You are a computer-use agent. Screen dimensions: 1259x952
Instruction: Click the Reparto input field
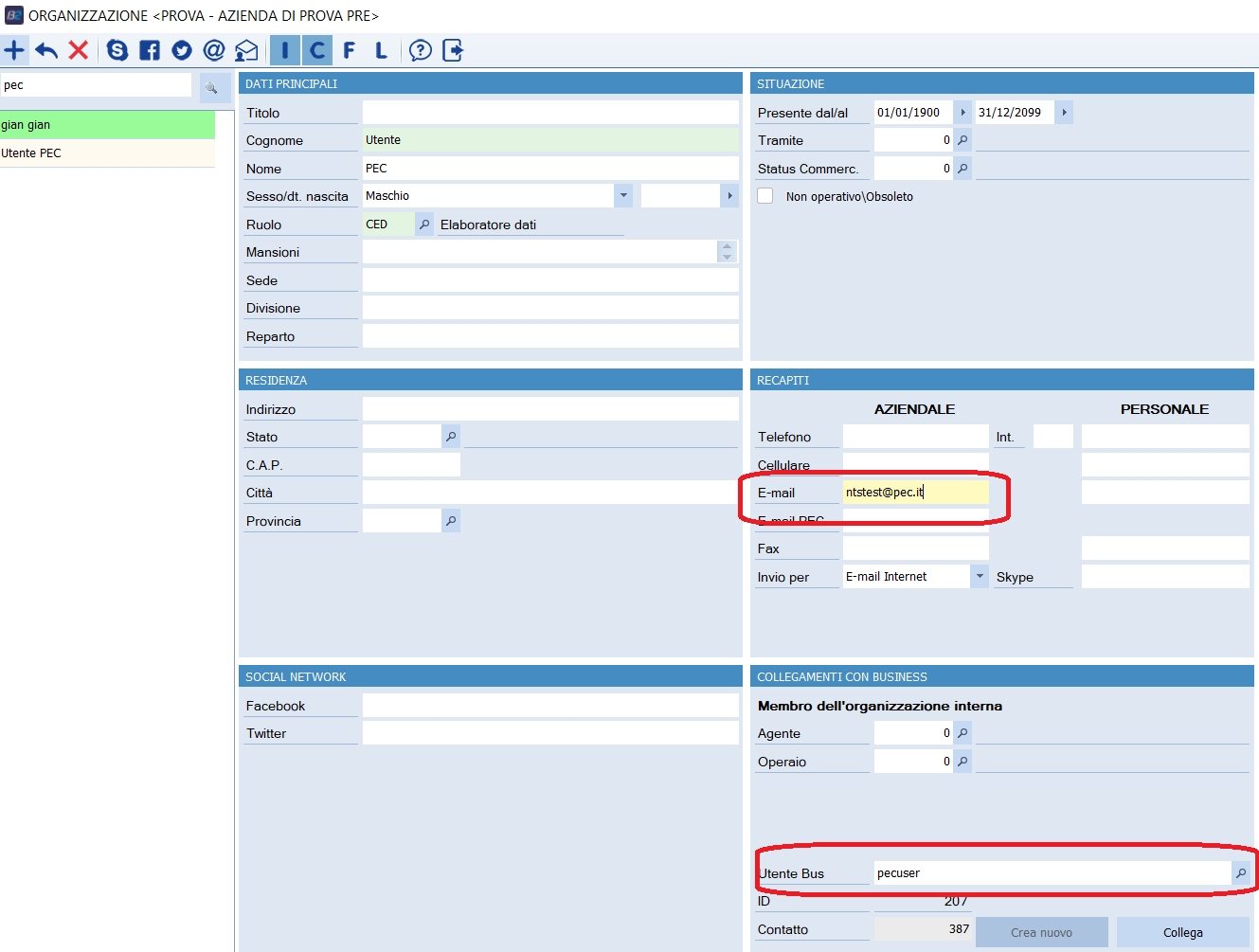[550, 336]
